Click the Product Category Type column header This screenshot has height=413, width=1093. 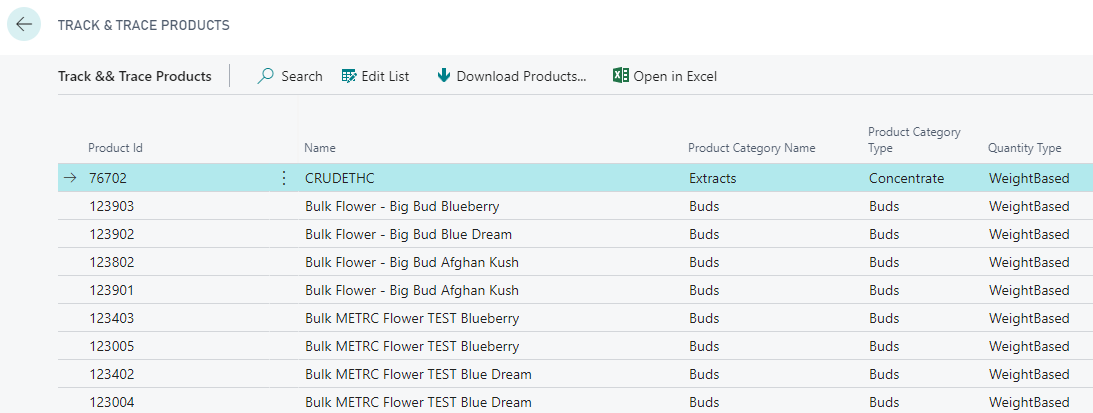tap(913, 140)
